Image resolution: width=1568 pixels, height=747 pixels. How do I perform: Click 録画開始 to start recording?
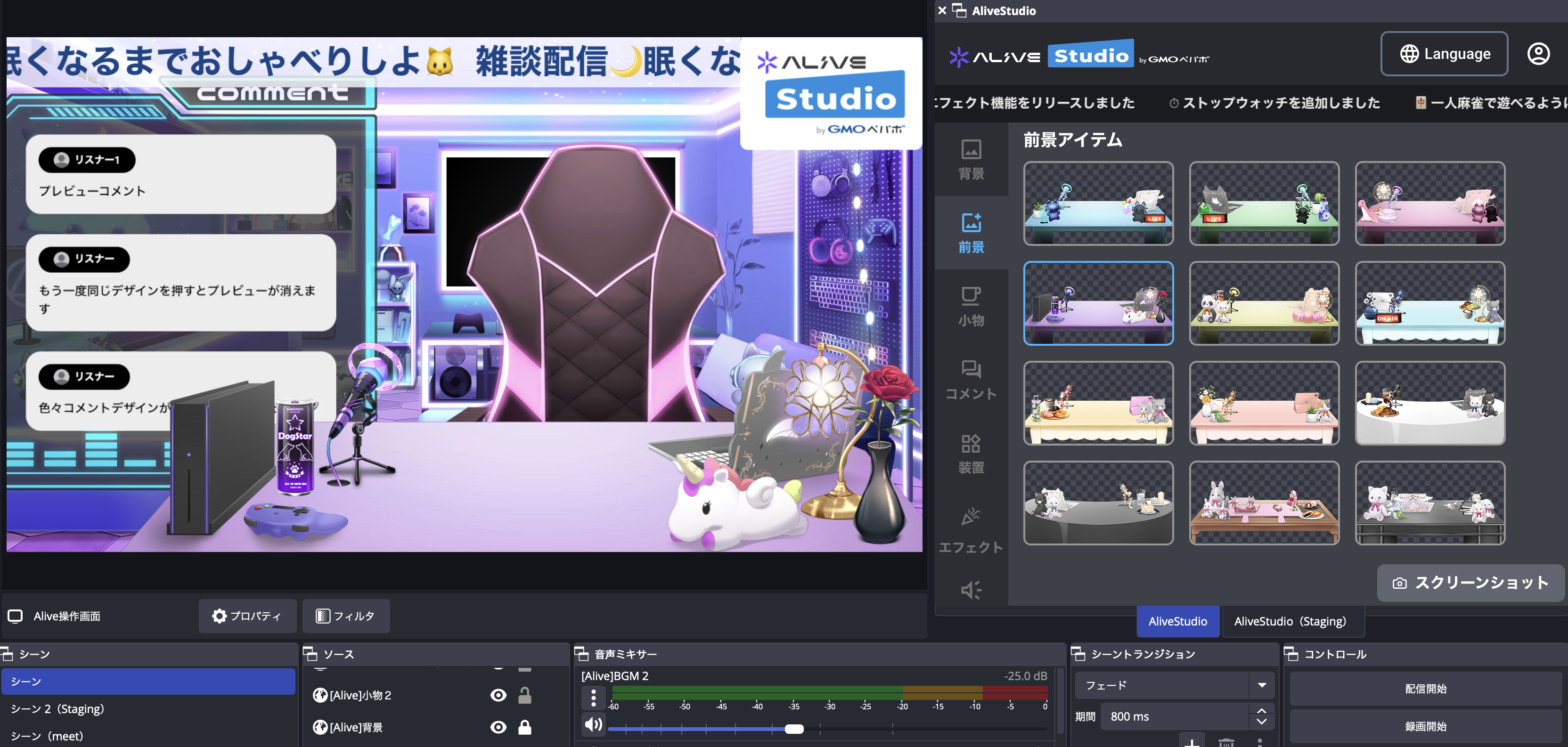tap(1426, 726)
